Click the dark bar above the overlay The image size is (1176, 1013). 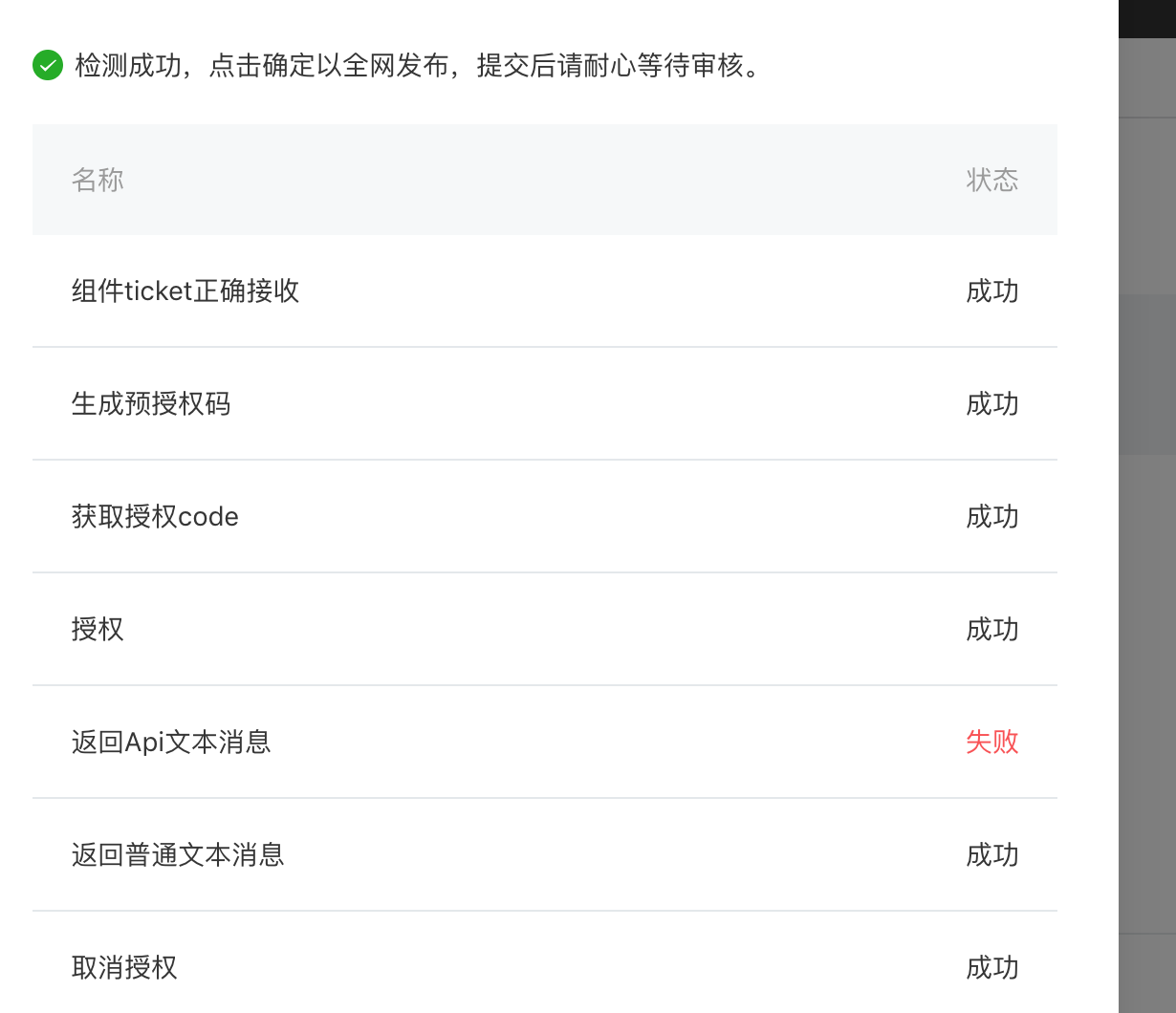click(1147, 18)
